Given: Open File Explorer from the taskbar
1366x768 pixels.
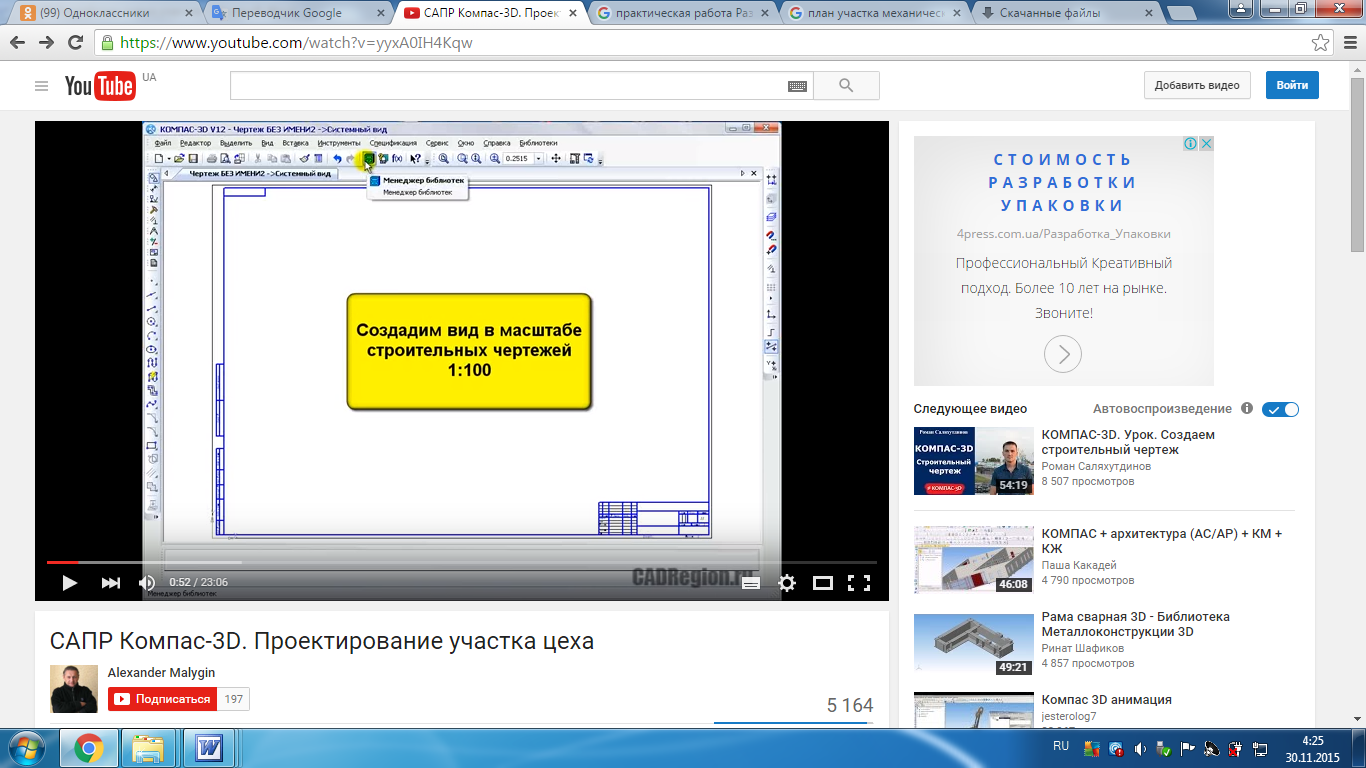Looking at the screenshot, I should [x=149, y=748].
